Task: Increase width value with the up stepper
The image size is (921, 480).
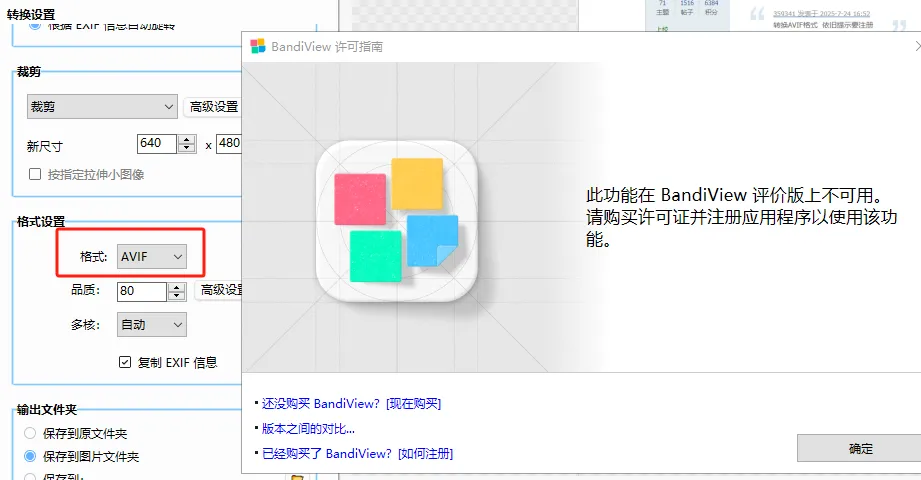Action: [187, 139]
